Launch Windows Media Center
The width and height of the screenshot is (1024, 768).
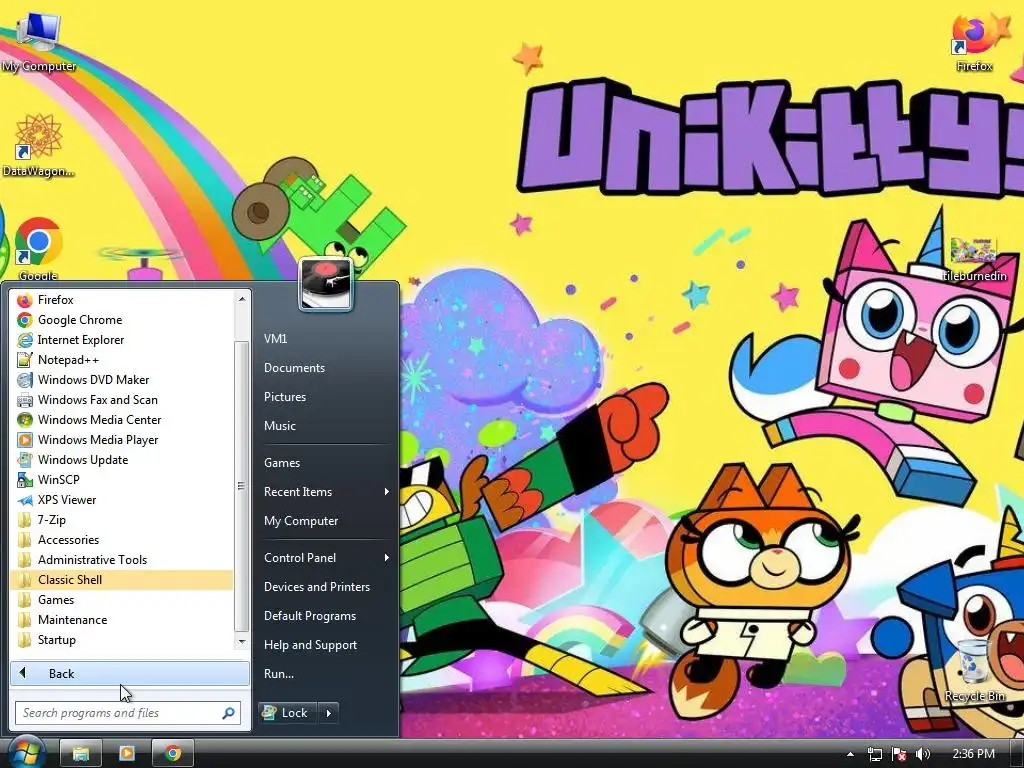point(122,420)
